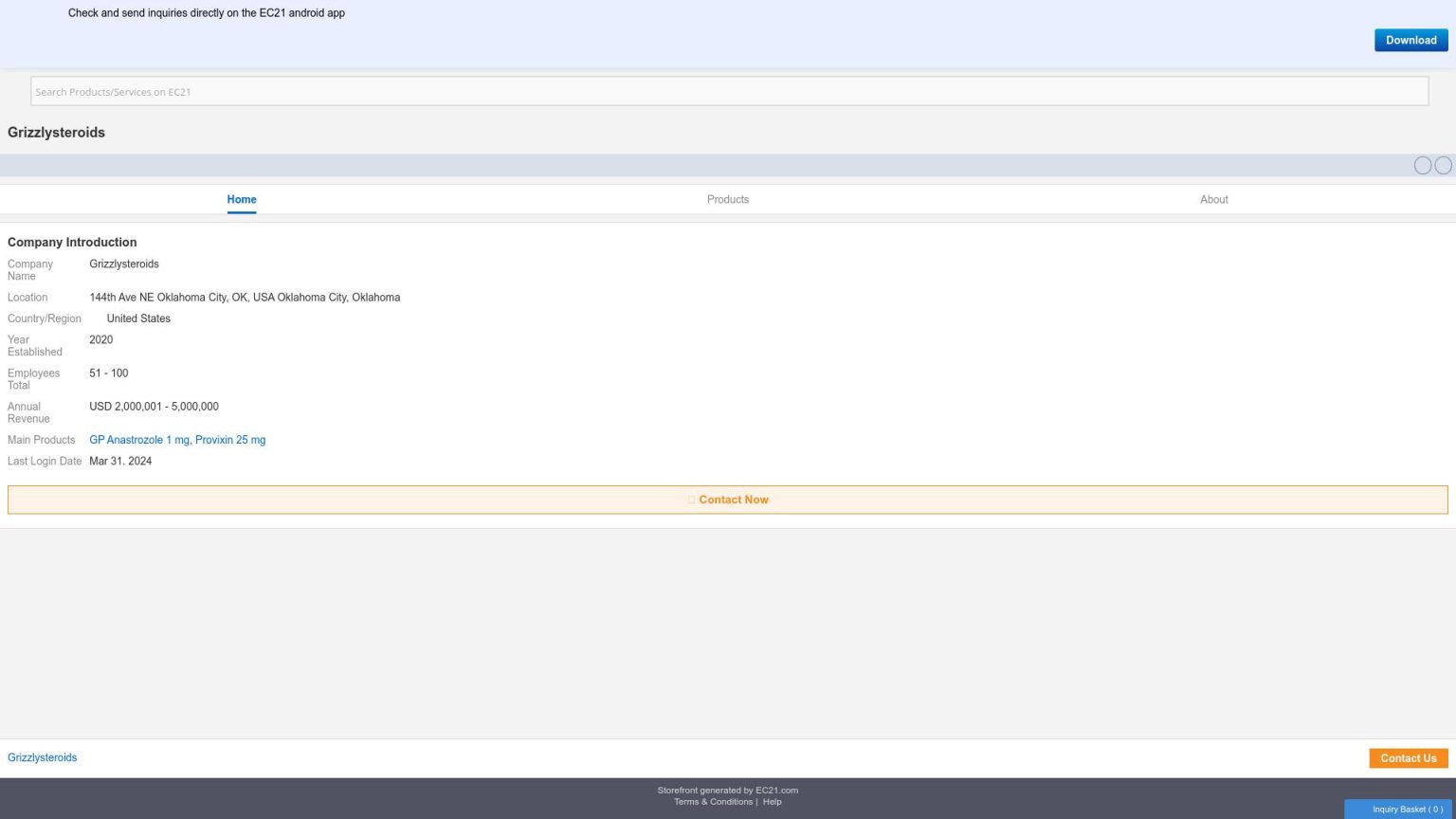The image size is (1456, 819).
Task: Click the small icon beside Contact Now
Action: 691,500
